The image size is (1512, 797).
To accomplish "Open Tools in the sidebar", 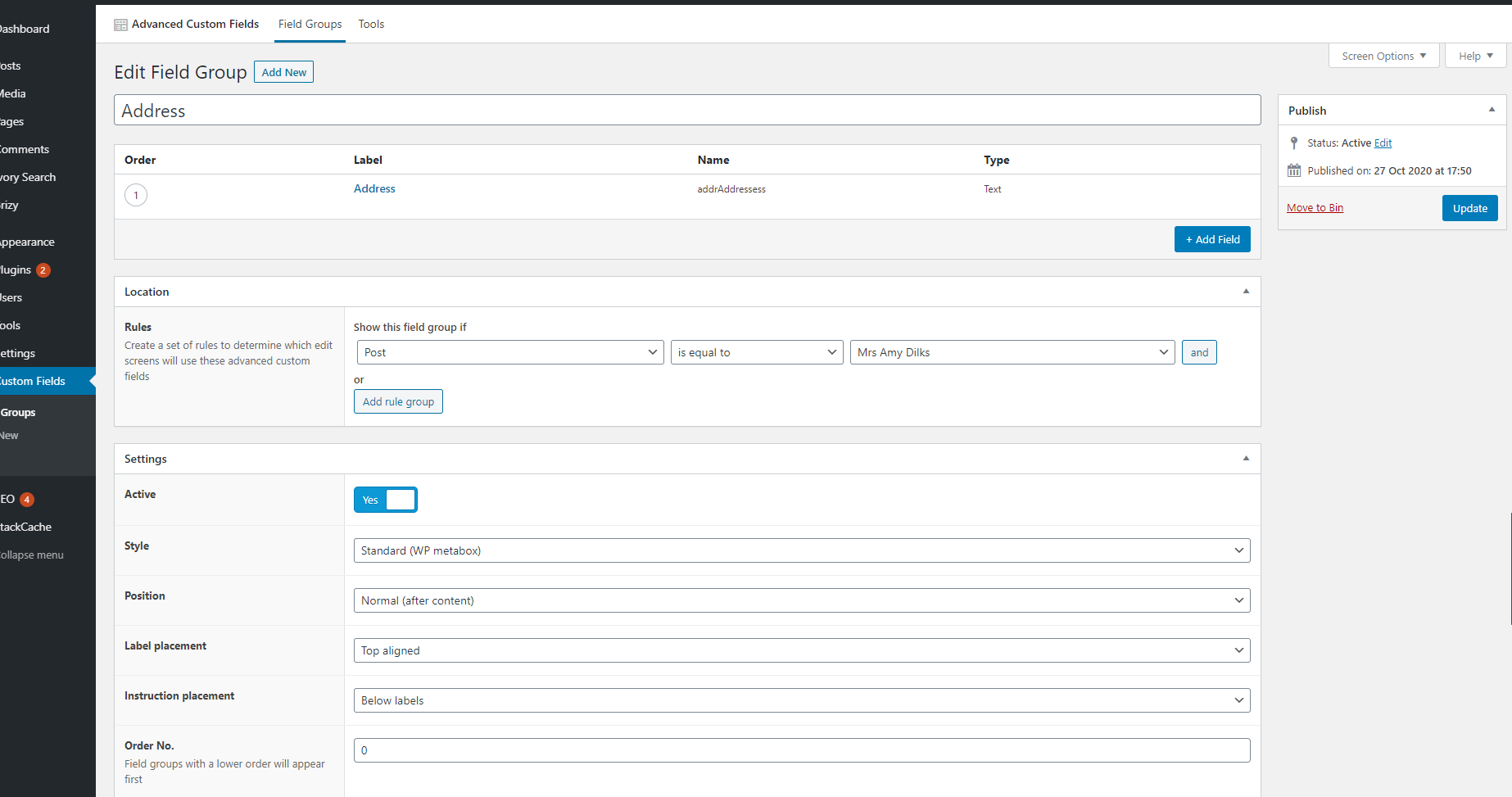I will [x=48, y=325].
